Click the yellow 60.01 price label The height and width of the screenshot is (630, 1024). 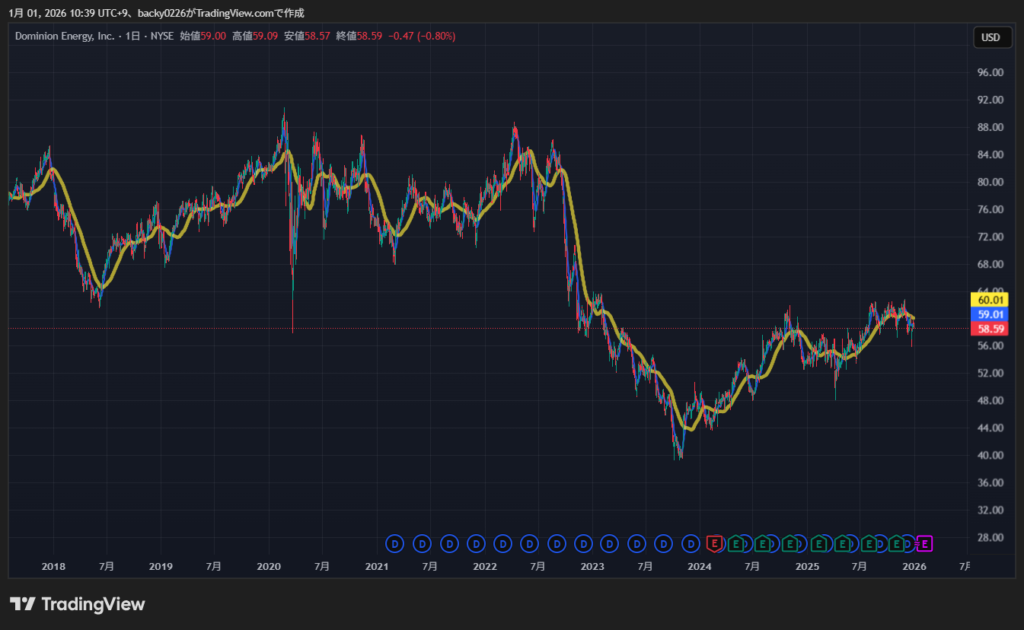tap(990, 299)
